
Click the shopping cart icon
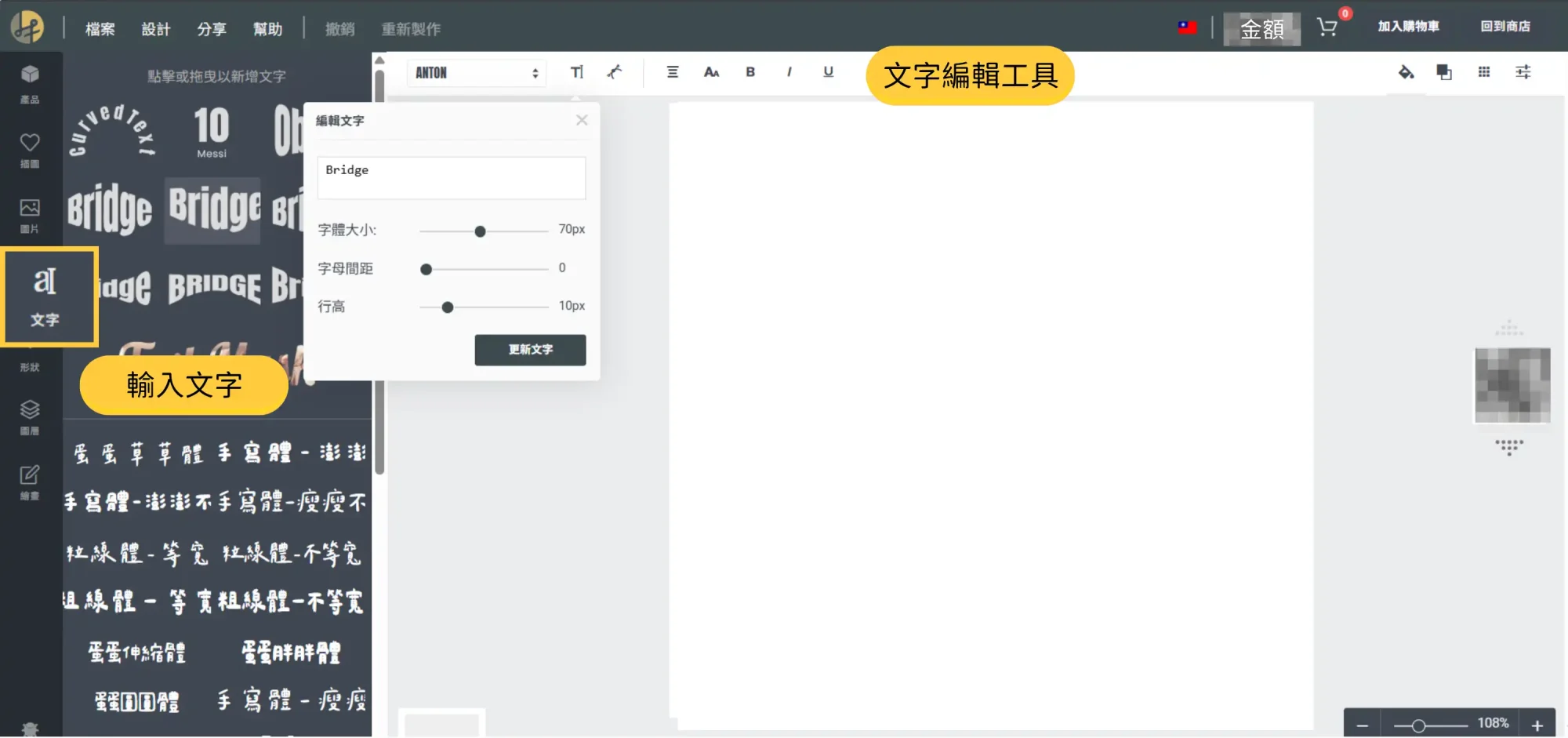pyautogui.click(x=1327, y=27)
